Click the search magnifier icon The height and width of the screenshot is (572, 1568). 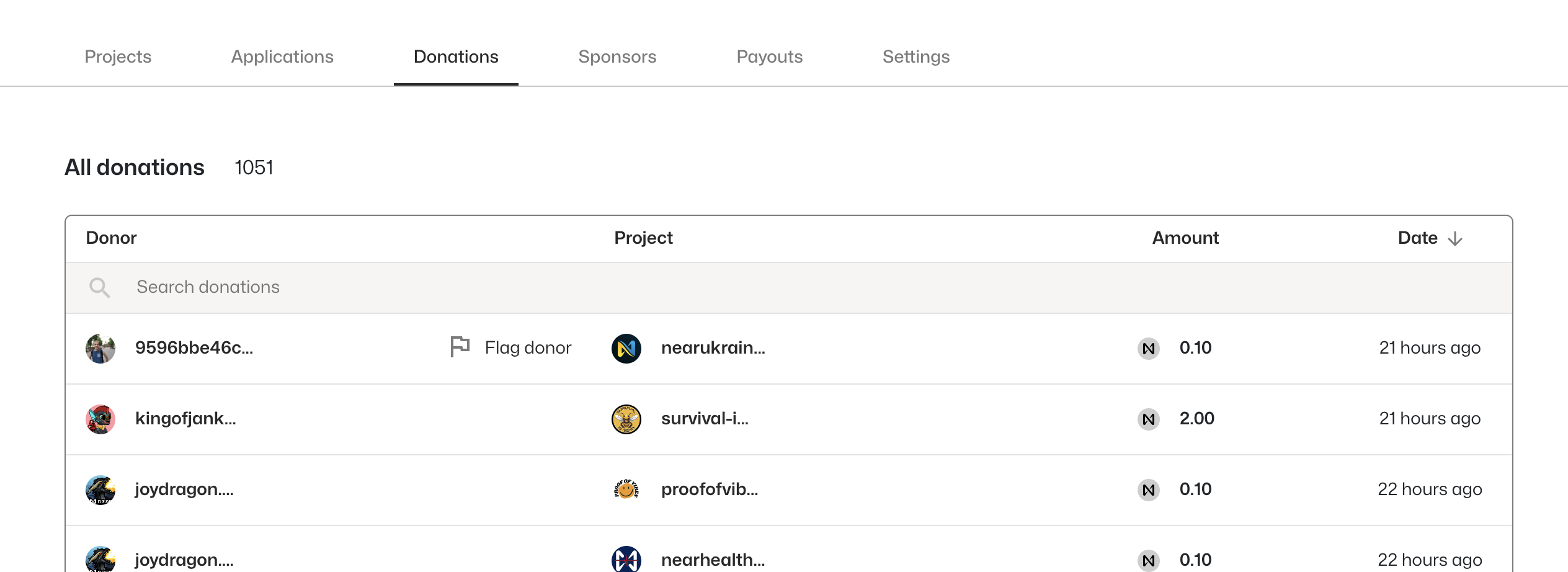[99, 287]
